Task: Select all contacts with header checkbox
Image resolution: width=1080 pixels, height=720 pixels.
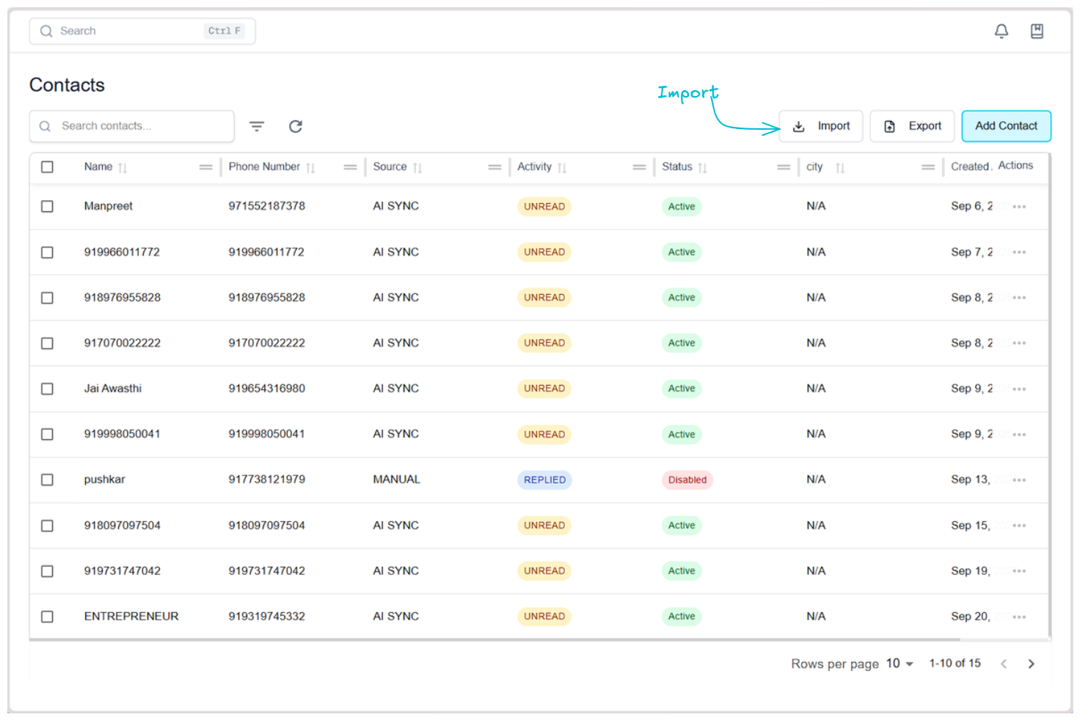Action: point(47,167)
